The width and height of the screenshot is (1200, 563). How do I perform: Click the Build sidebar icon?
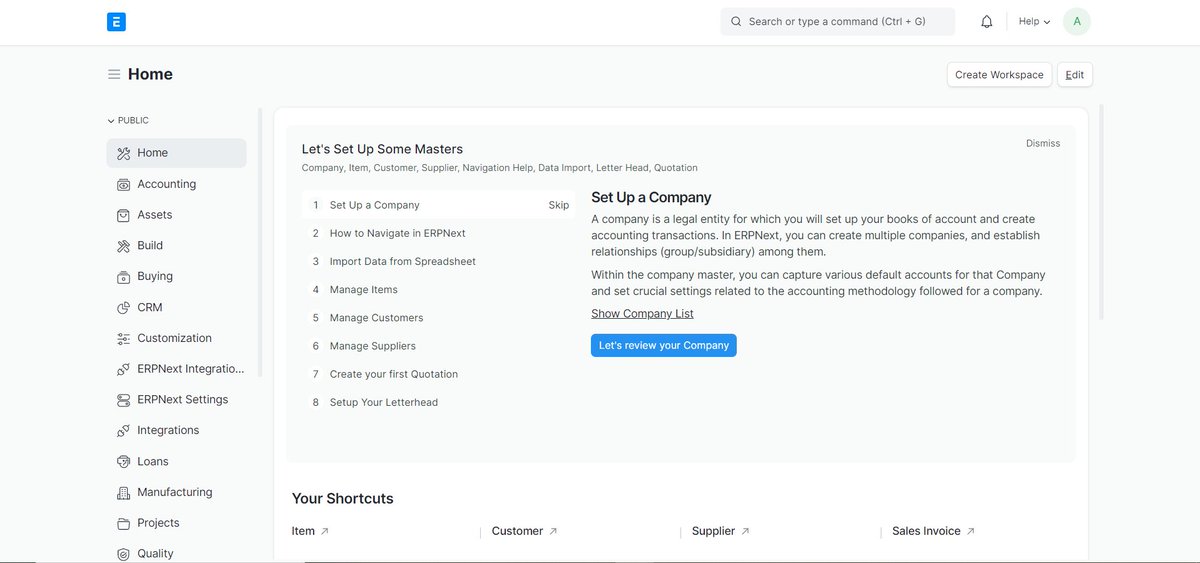pos(124,246)
